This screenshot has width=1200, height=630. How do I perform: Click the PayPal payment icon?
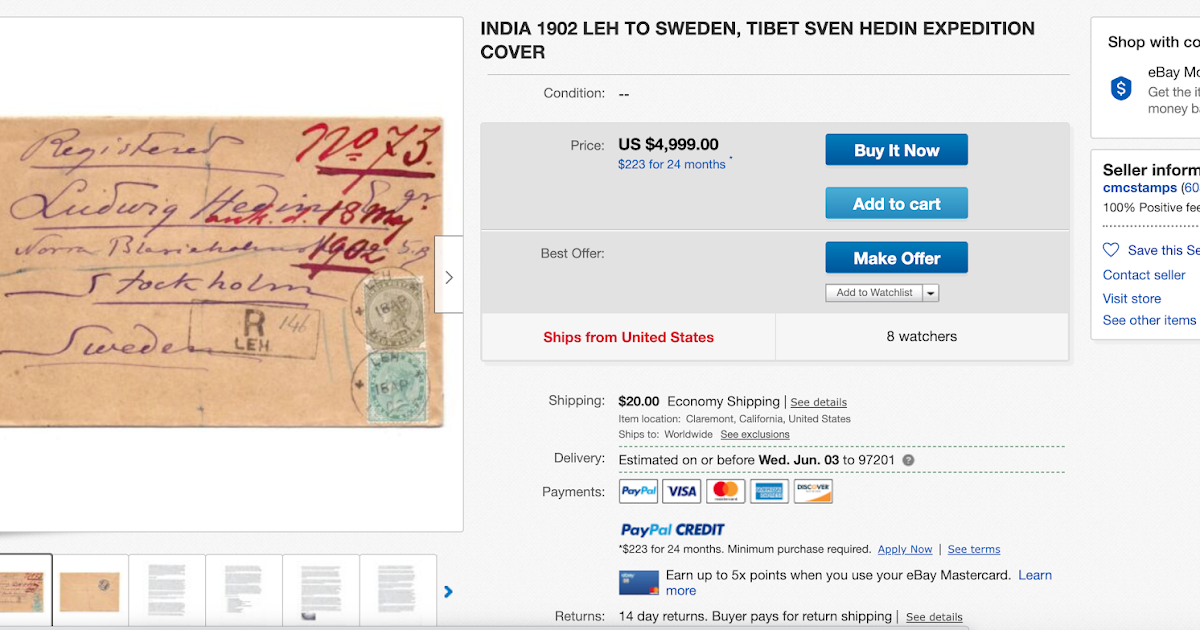638,491
